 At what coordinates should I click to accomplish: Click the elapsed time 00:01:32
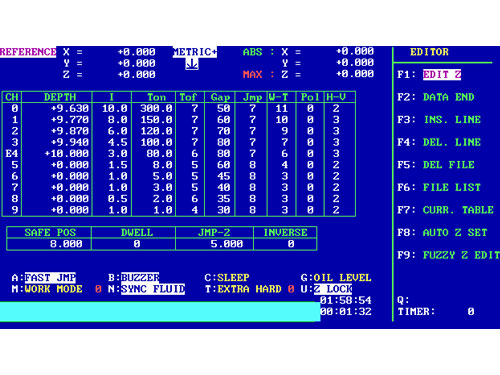click(x=346, y=312)
